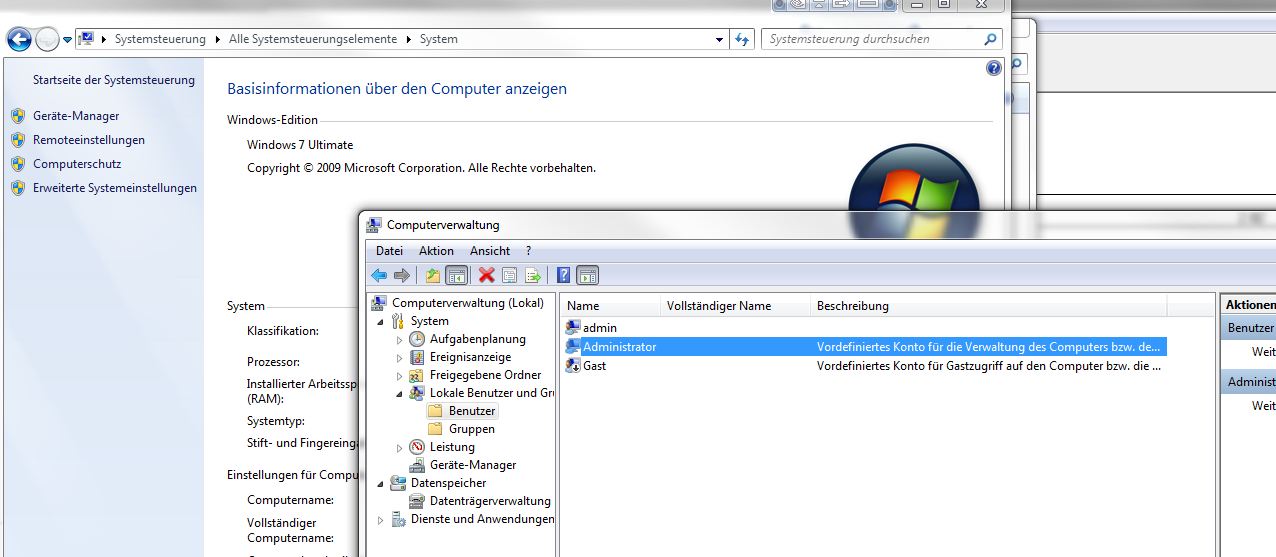Open recent pages dropdown beside navigation arrows
Viewport: 1276px width, 557px height.
coord(67,40)
